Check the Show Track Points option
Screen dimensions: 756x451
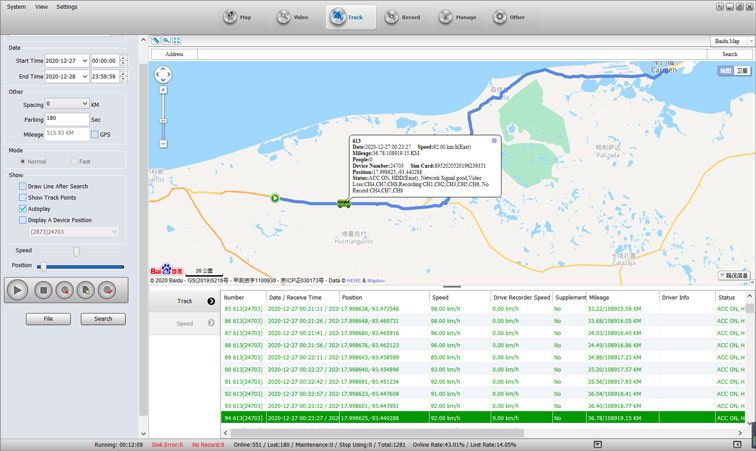(23, 197)
